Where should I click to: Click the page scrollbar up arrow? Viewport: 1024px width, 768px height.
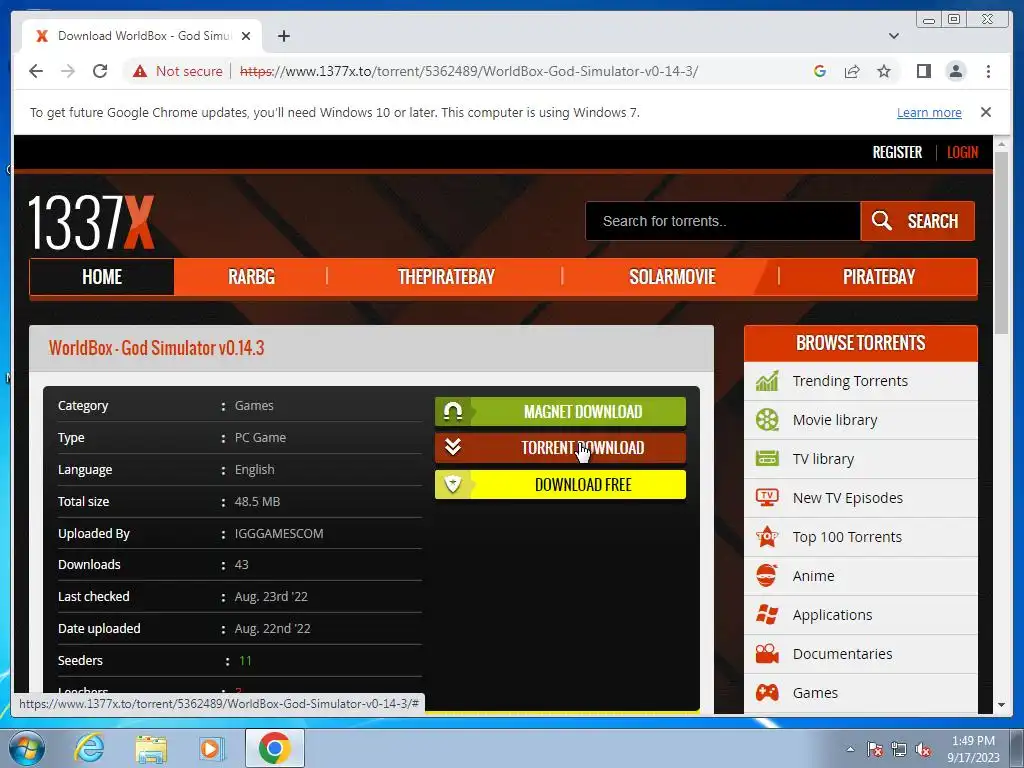tap(1001, 144)
